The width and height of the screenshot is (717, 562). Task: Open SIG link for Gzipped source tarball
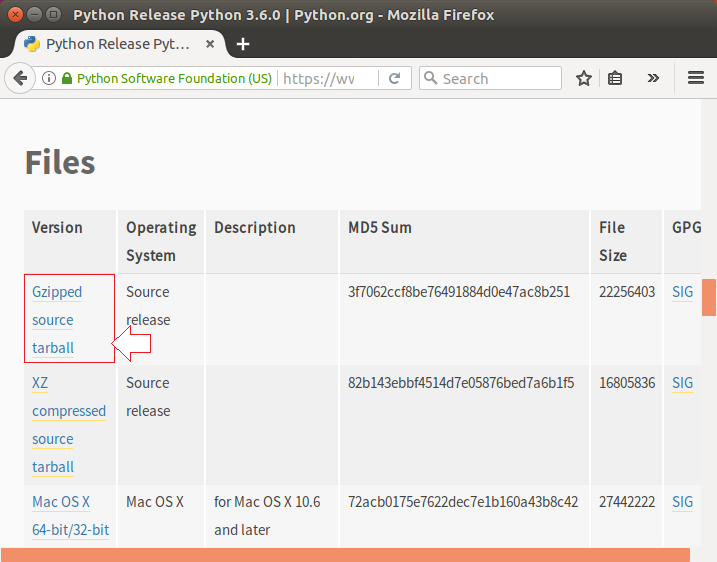[682, 292]
